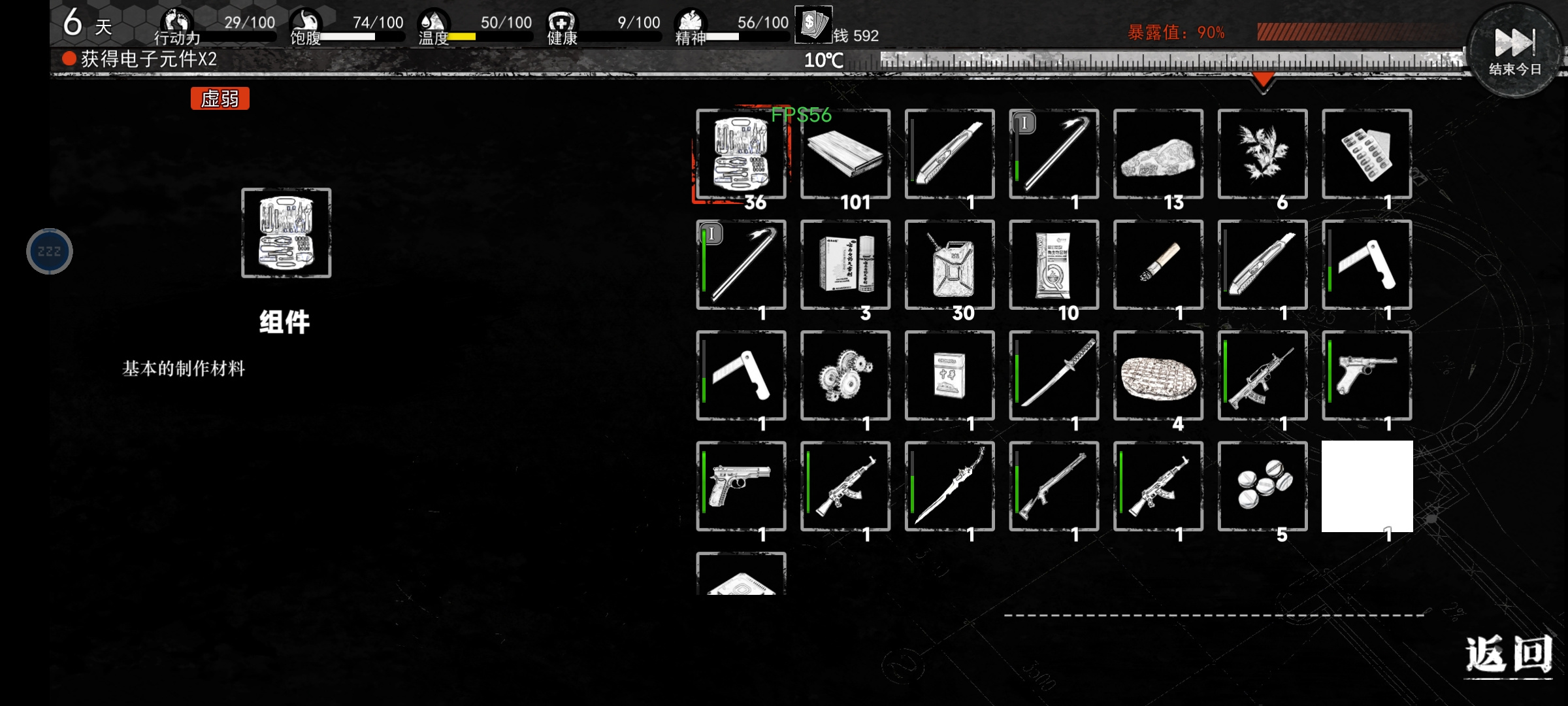Select the jerry can with count 30
Screen dimensions: 1568x706
[950, 265]
